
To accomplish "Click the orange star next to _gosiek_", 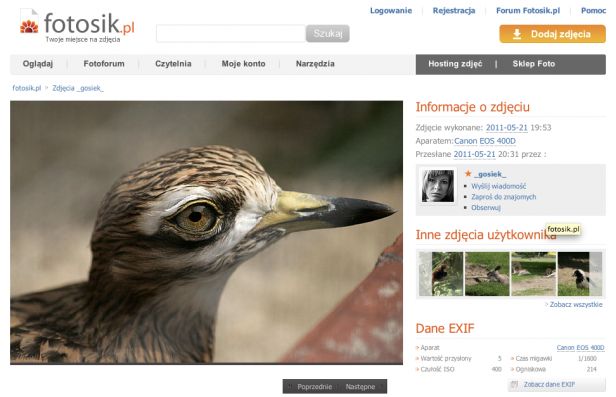I will [x=468, y=174].
